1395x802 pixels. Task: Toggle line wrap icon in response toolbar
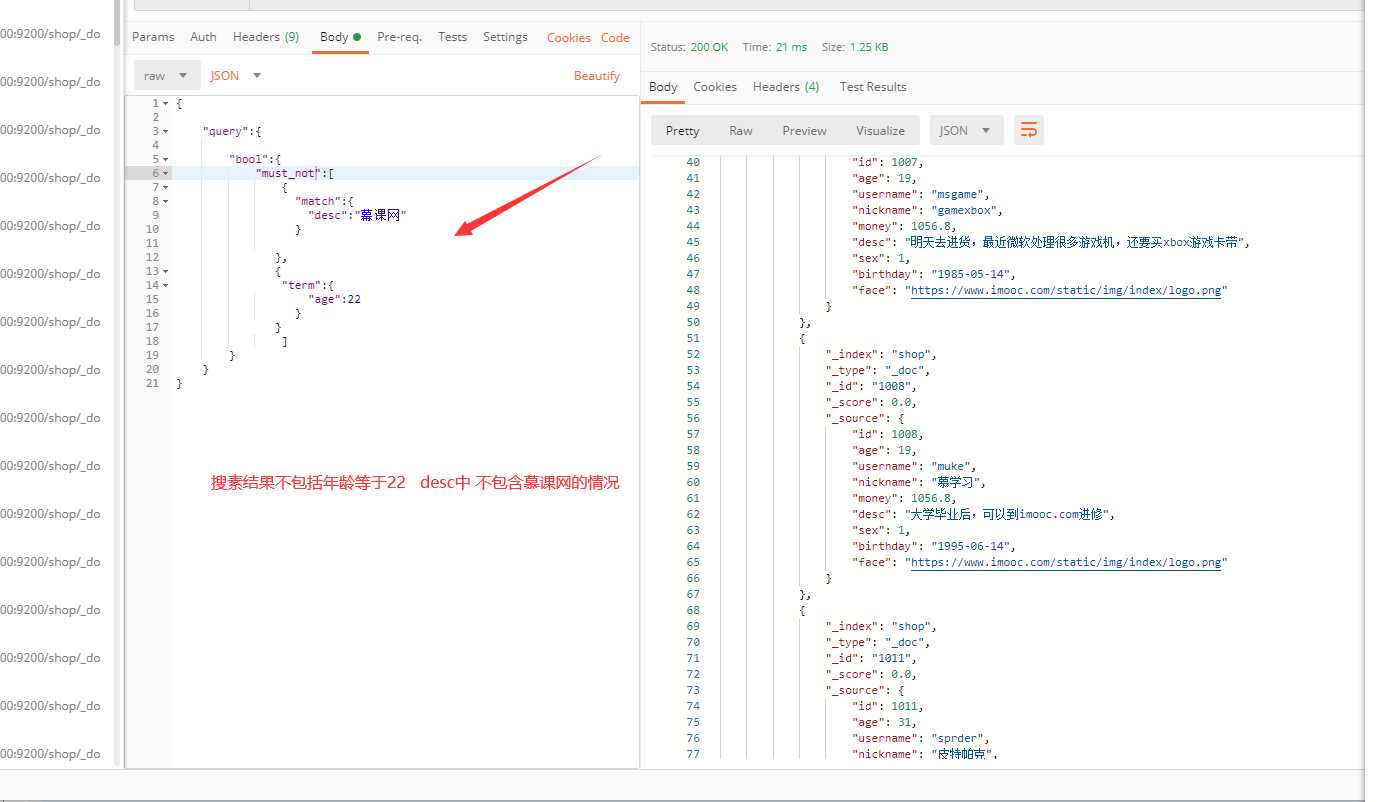pos(1028,130)
